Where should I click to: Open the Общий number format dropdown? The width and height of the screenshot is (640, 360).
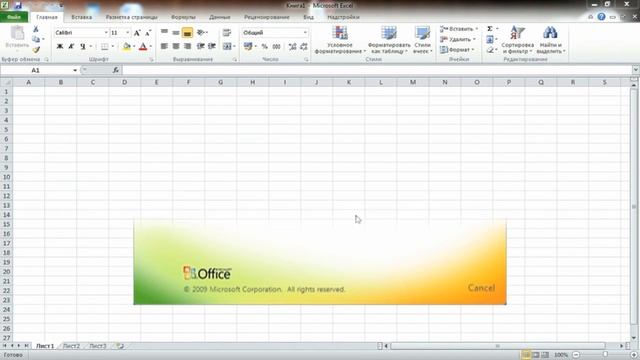pos(305,33)
